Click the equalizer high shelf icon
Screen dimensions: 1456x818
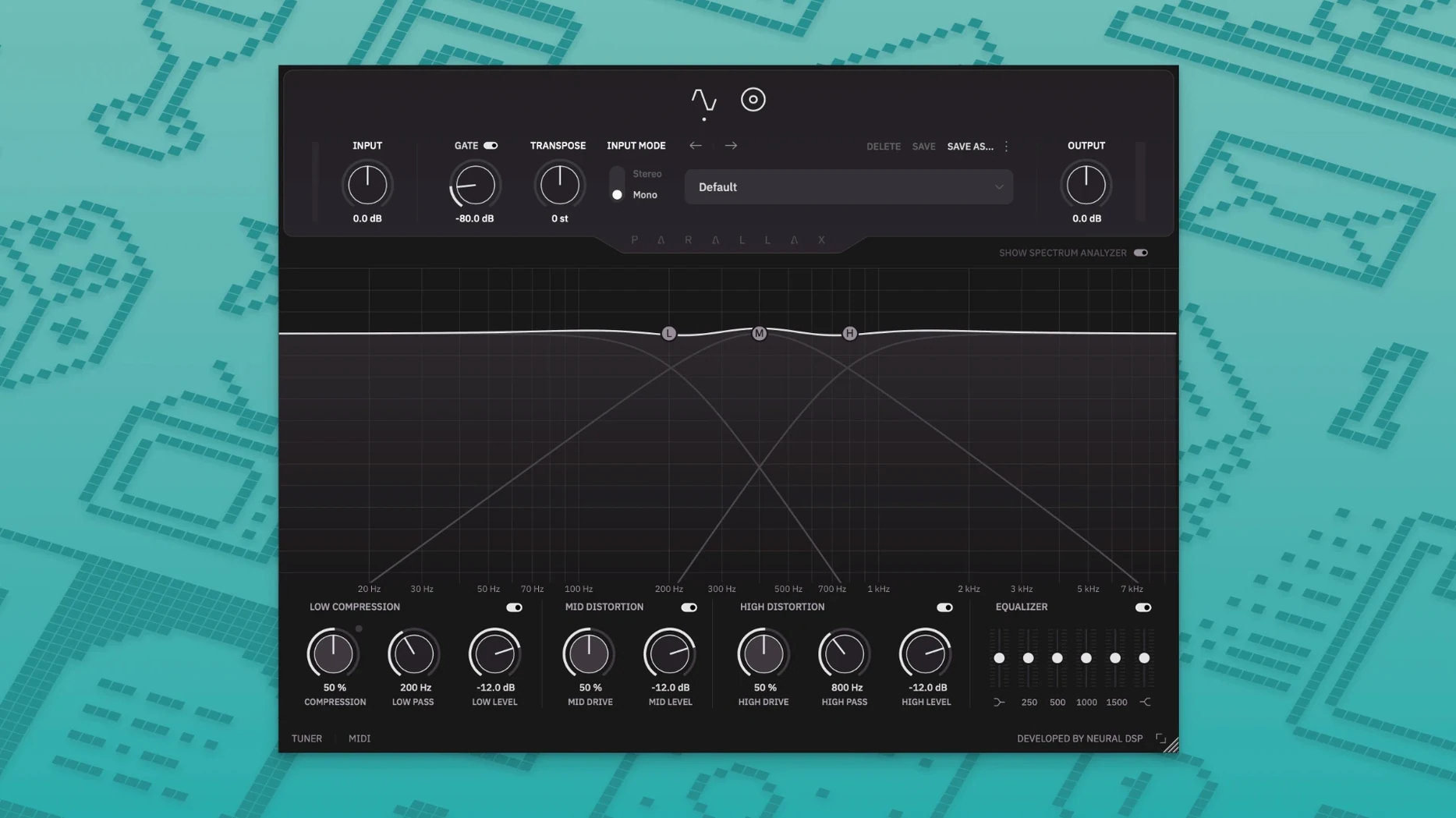[1145, 703]
